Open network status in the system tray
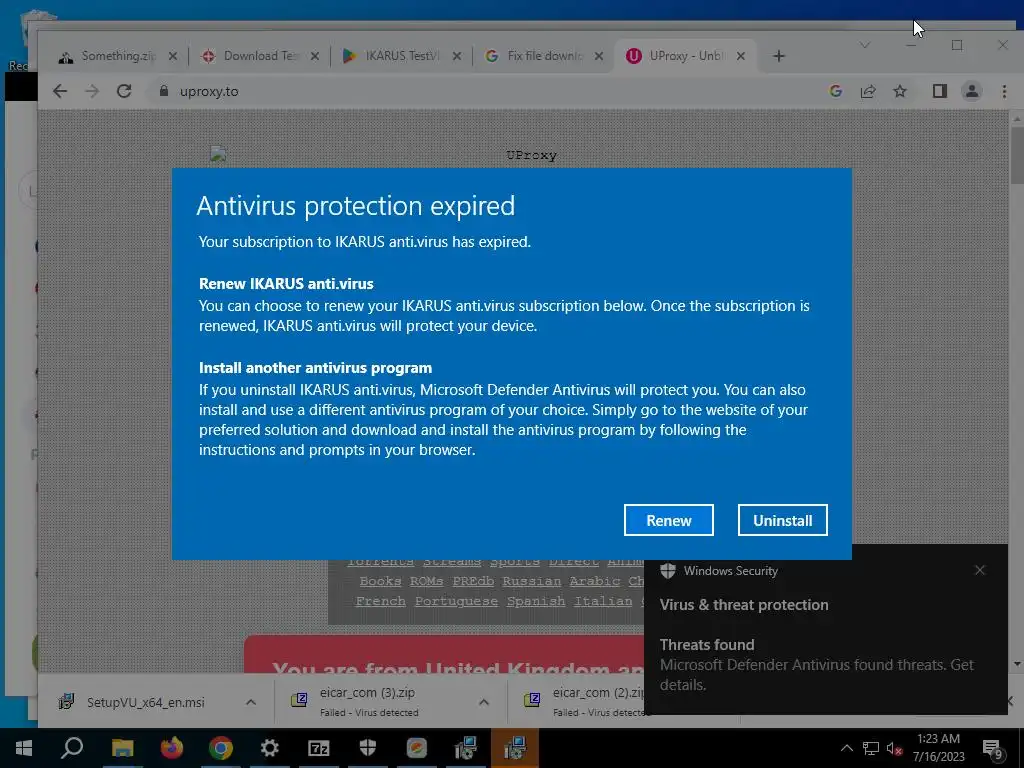1024x768 pixels. coord(871,748)
